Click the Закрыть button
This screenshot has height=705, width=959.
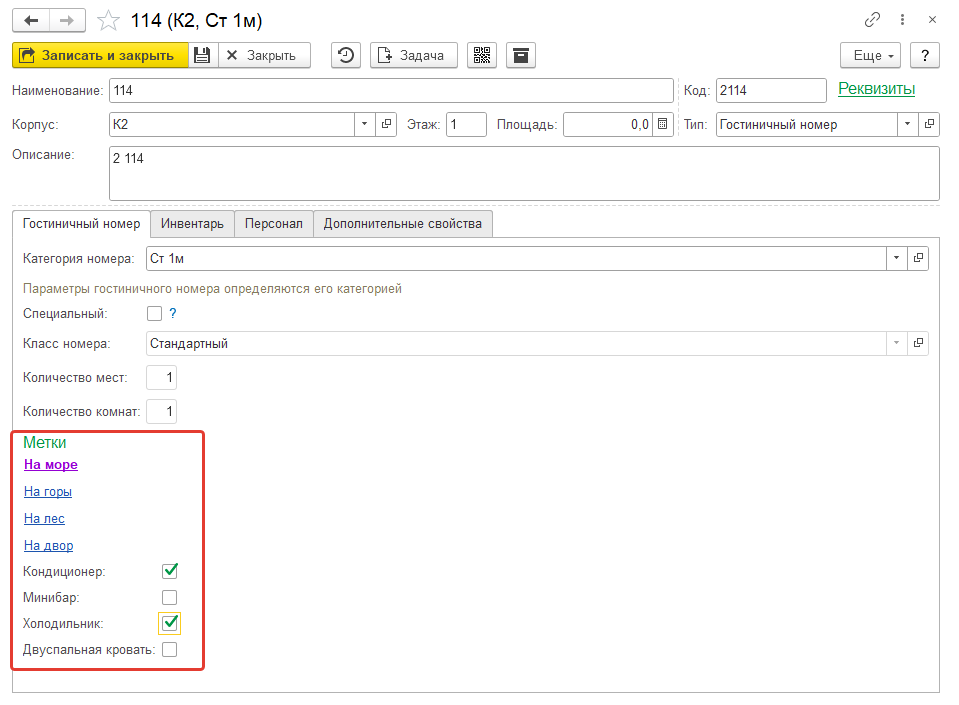click(264, 55)
